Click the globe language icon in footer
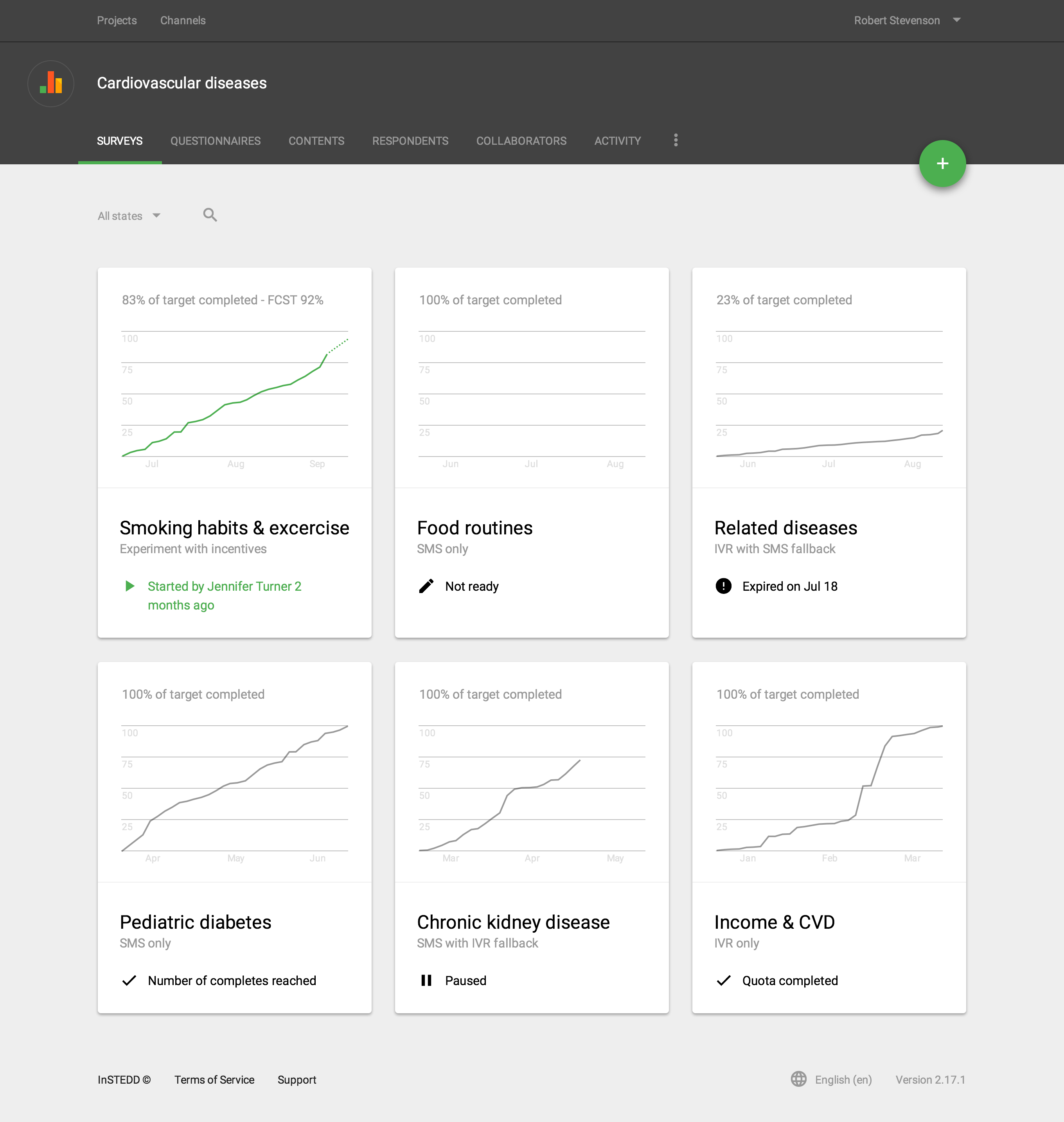Viewport: 1064px width, 1122px height. tap(798, 1079)
